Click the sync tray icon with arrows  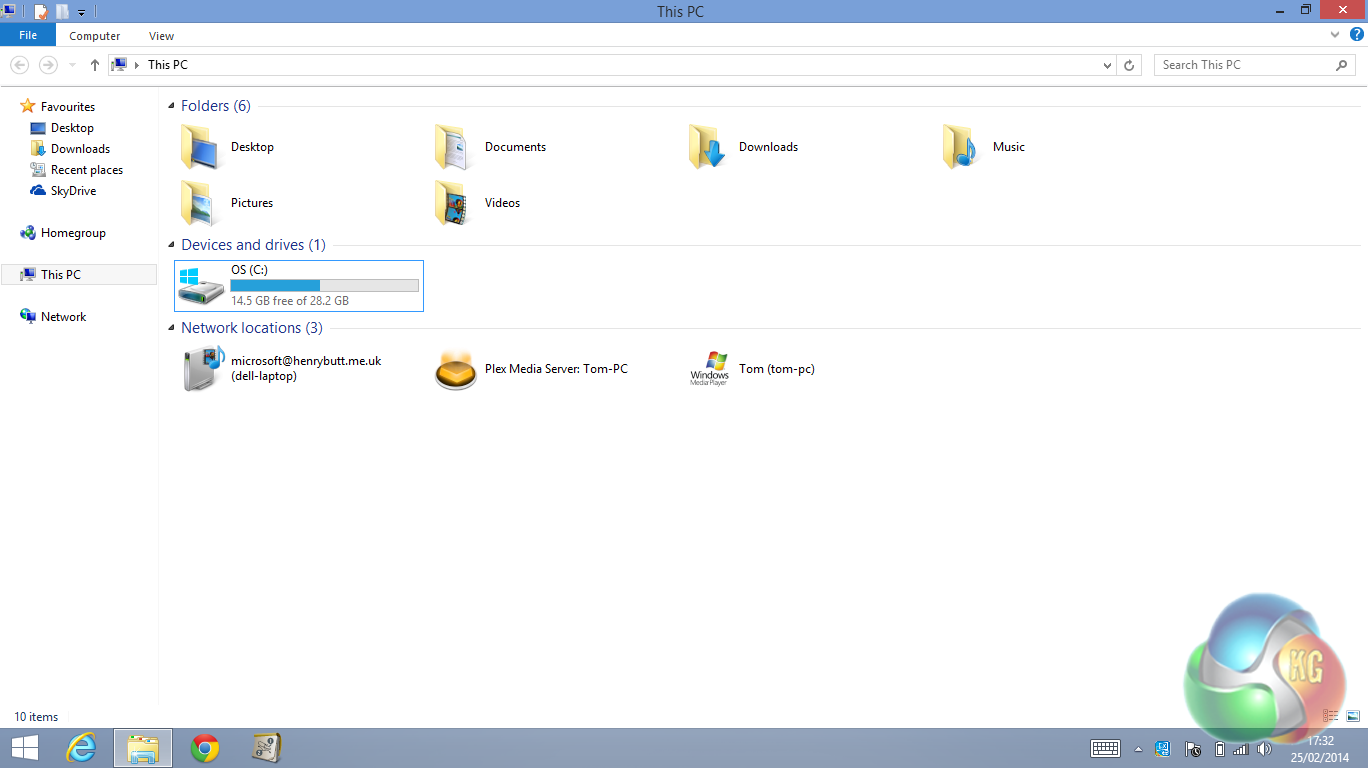click(x=1164, y=749)
